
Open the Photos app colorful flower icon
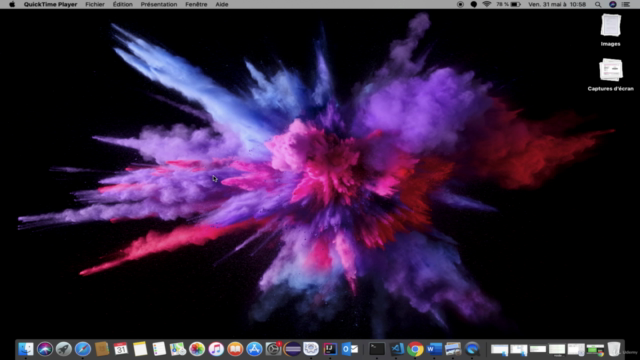pyautogui.click(x=197, y=349)
